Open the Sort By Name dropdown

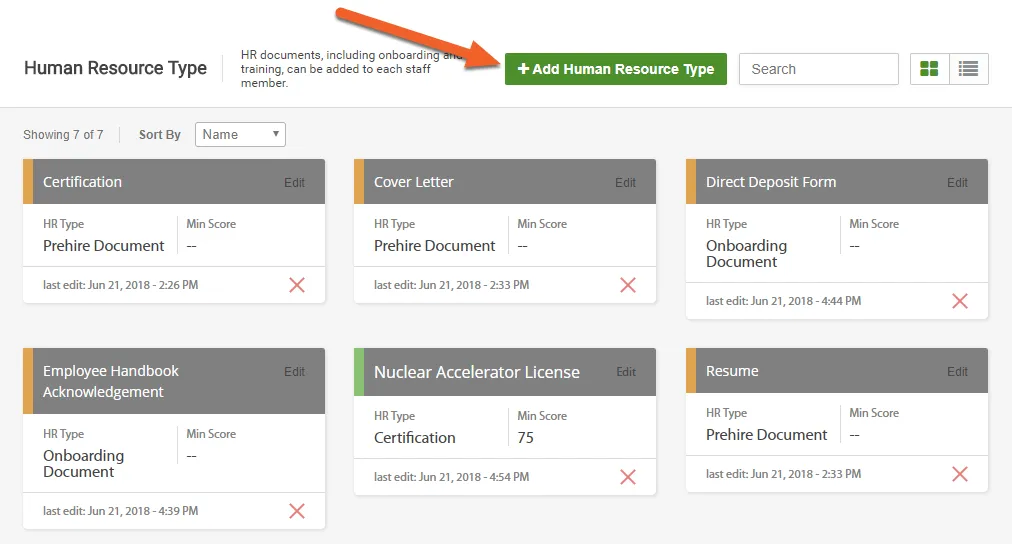pyautogui.click(x=240, y=134)
